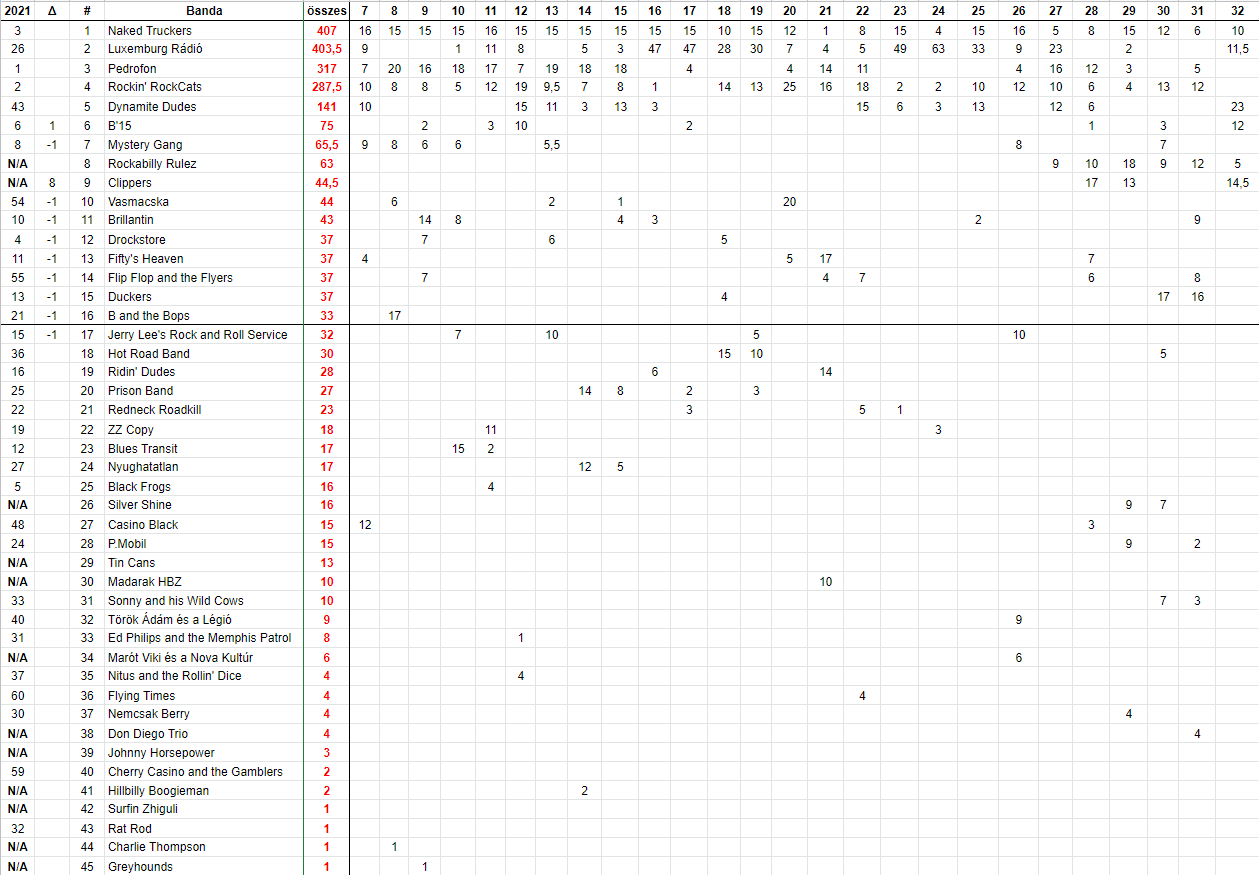Click the 'Blues Transit' band cell
The height and width of the screenshot is (875, 1259).
pos(204,449)
